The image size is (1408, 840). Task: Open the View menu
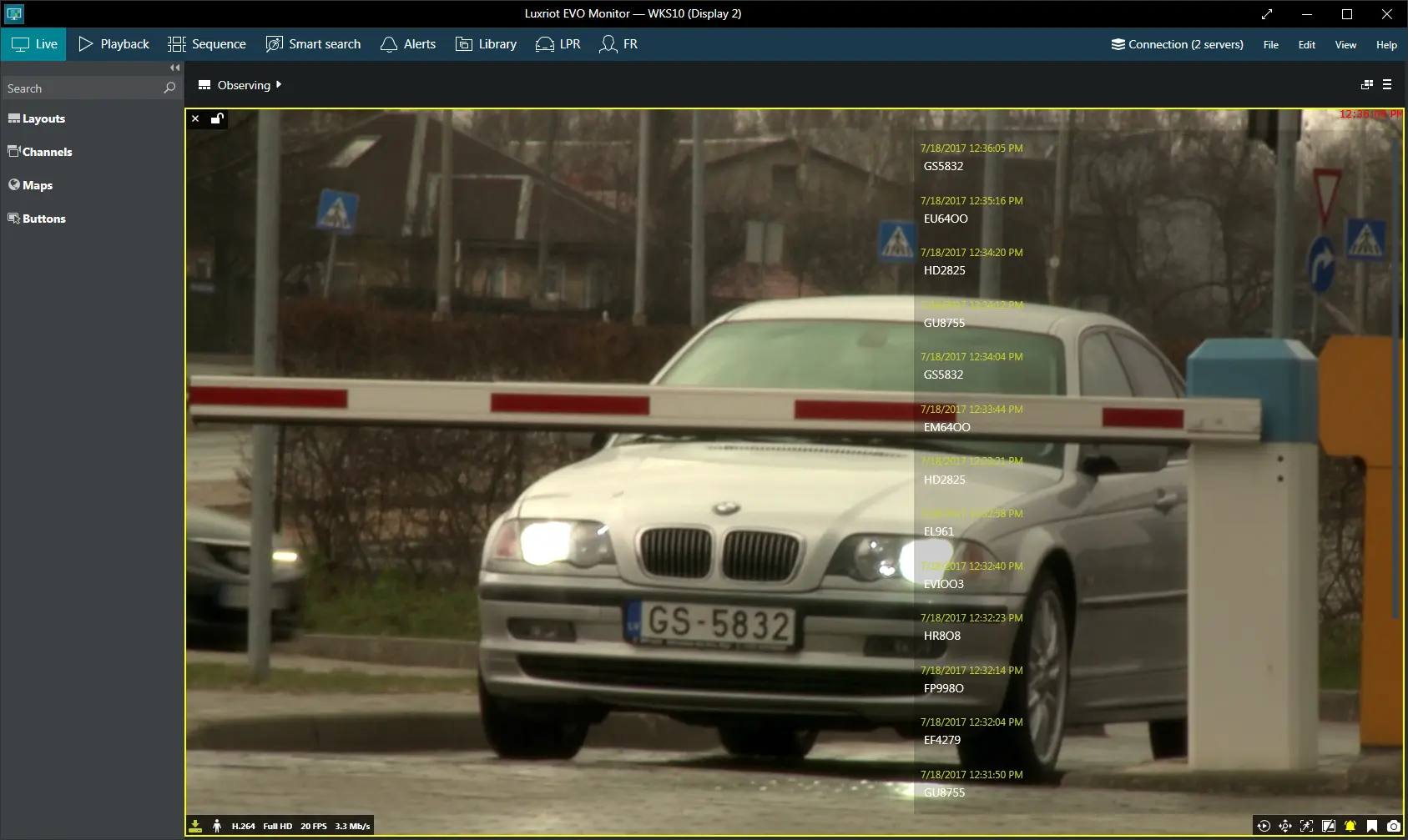(x=1345, y=45)
